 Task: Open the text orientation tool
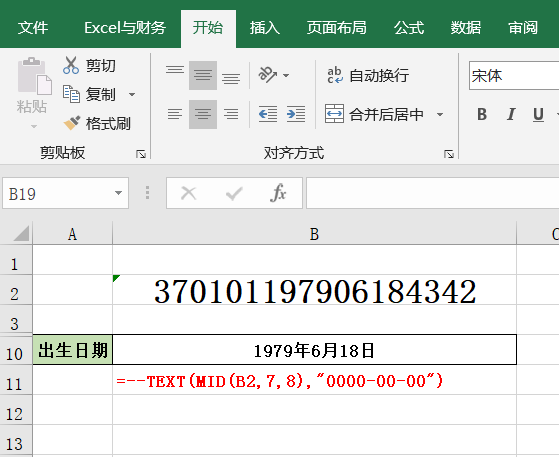(268, 75)
